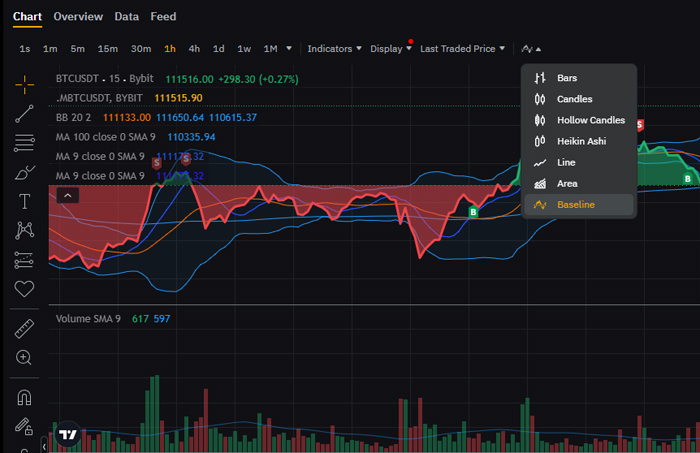
Task: Click the BB 20 2 indicator legend
Action: [73, 117]
